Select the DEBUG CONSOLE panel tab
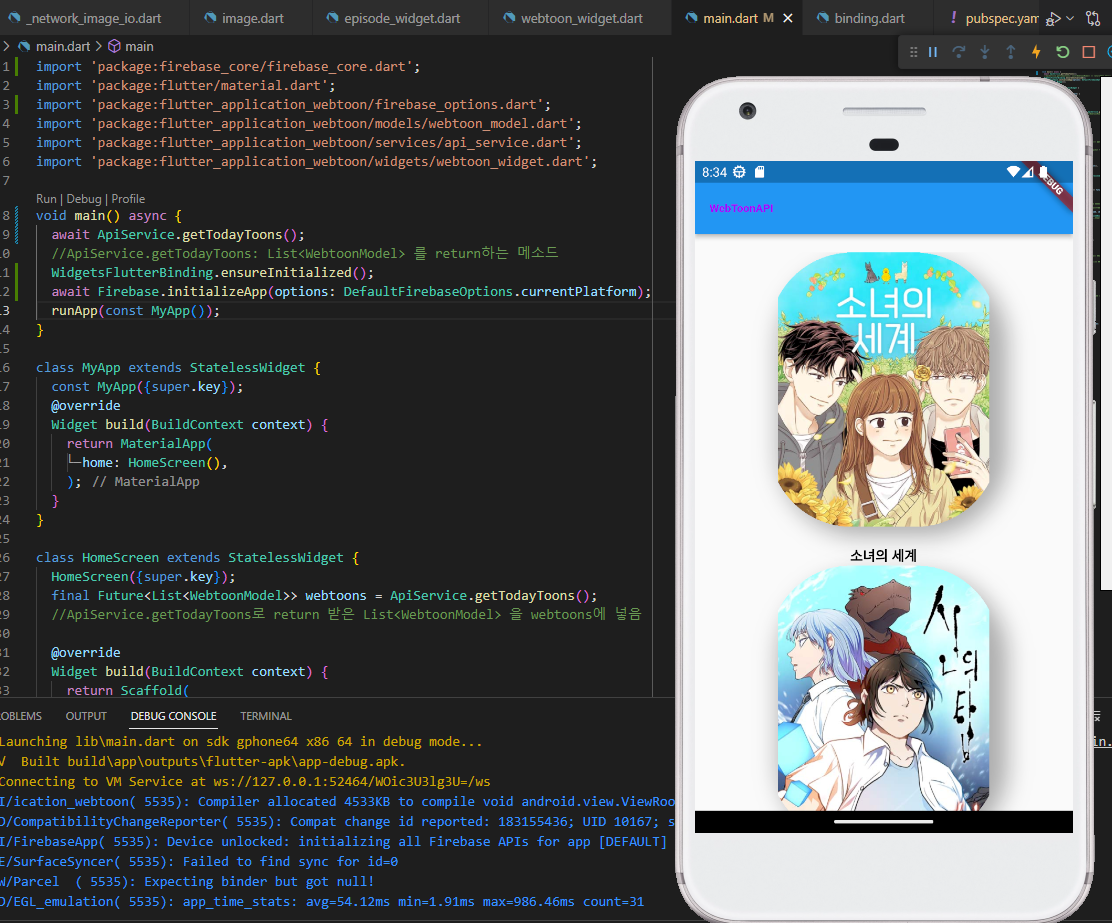The width and height of the screenshot is (1112, 923). click(x=174, y=716)
